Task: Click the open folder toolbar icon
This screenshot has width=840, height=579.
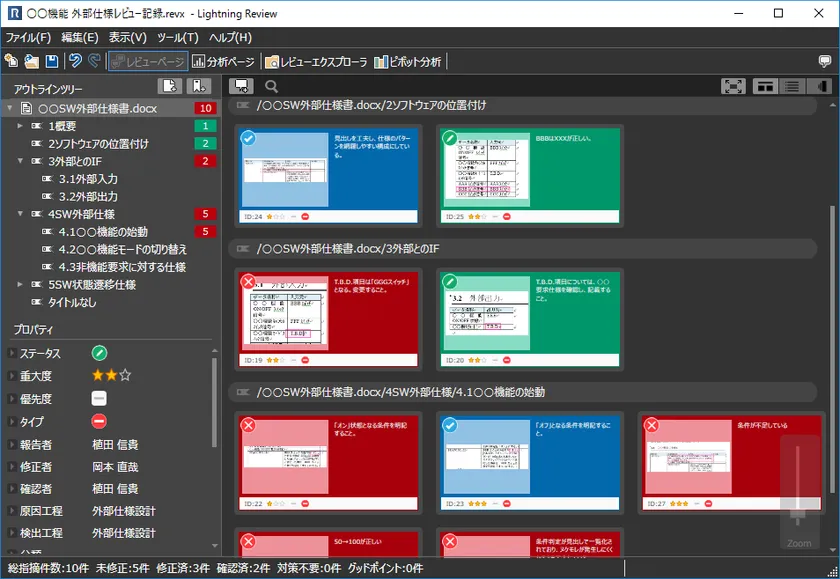Action: pos(31,62)
